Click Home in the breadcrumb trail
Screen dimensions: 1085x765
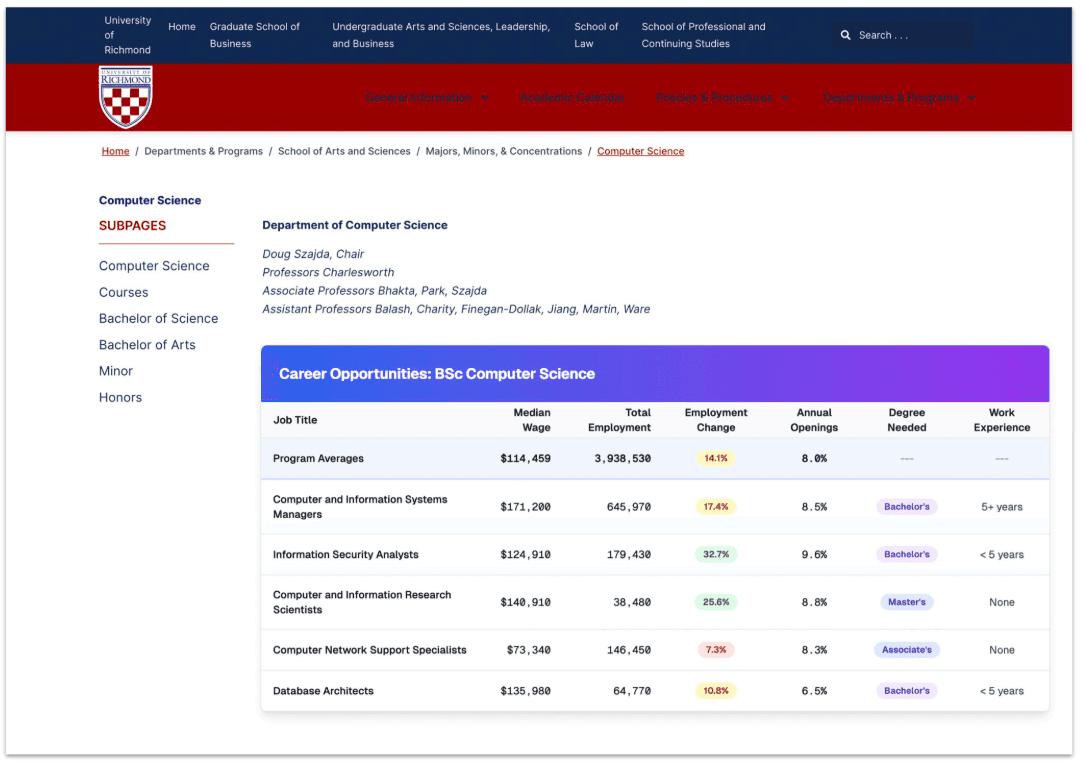(x=115, y=151)
